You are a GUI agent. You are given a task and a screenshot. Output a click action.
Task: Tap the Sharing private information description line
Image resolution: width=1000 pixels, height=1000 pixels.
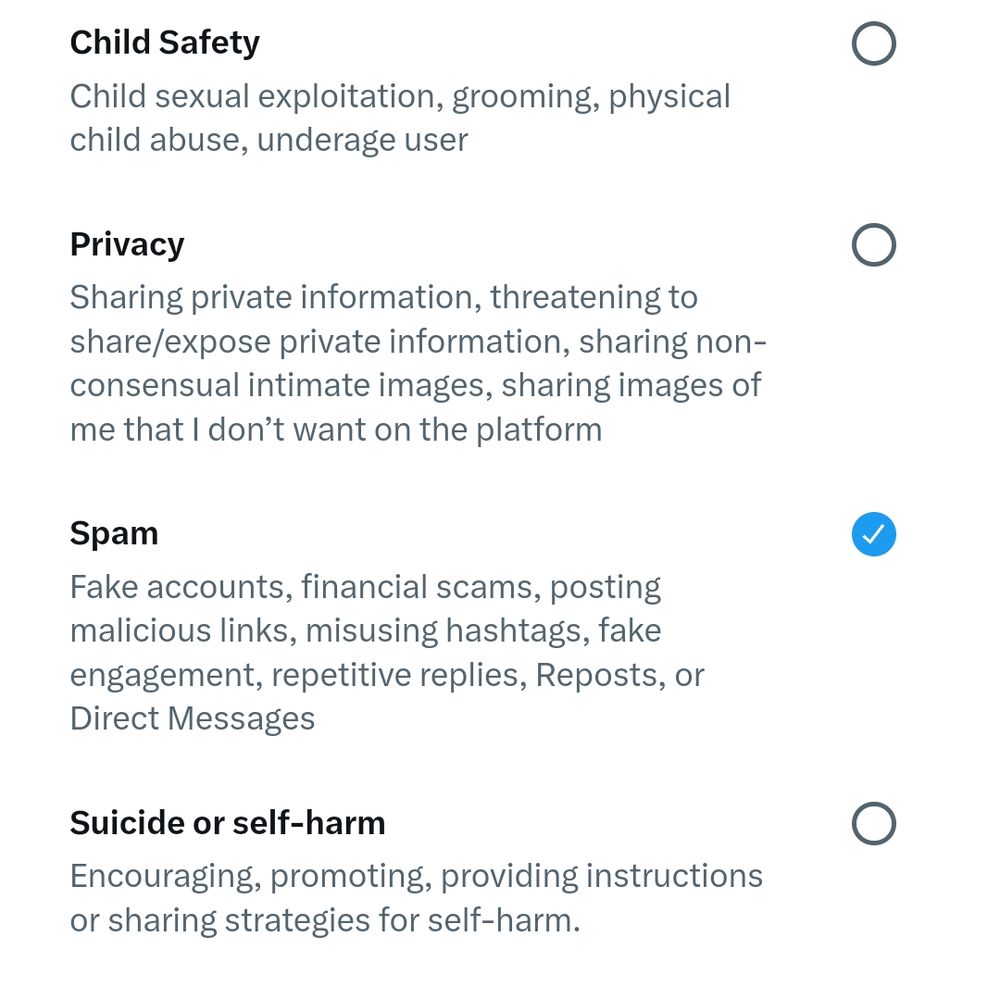click(x=384, y=298)
